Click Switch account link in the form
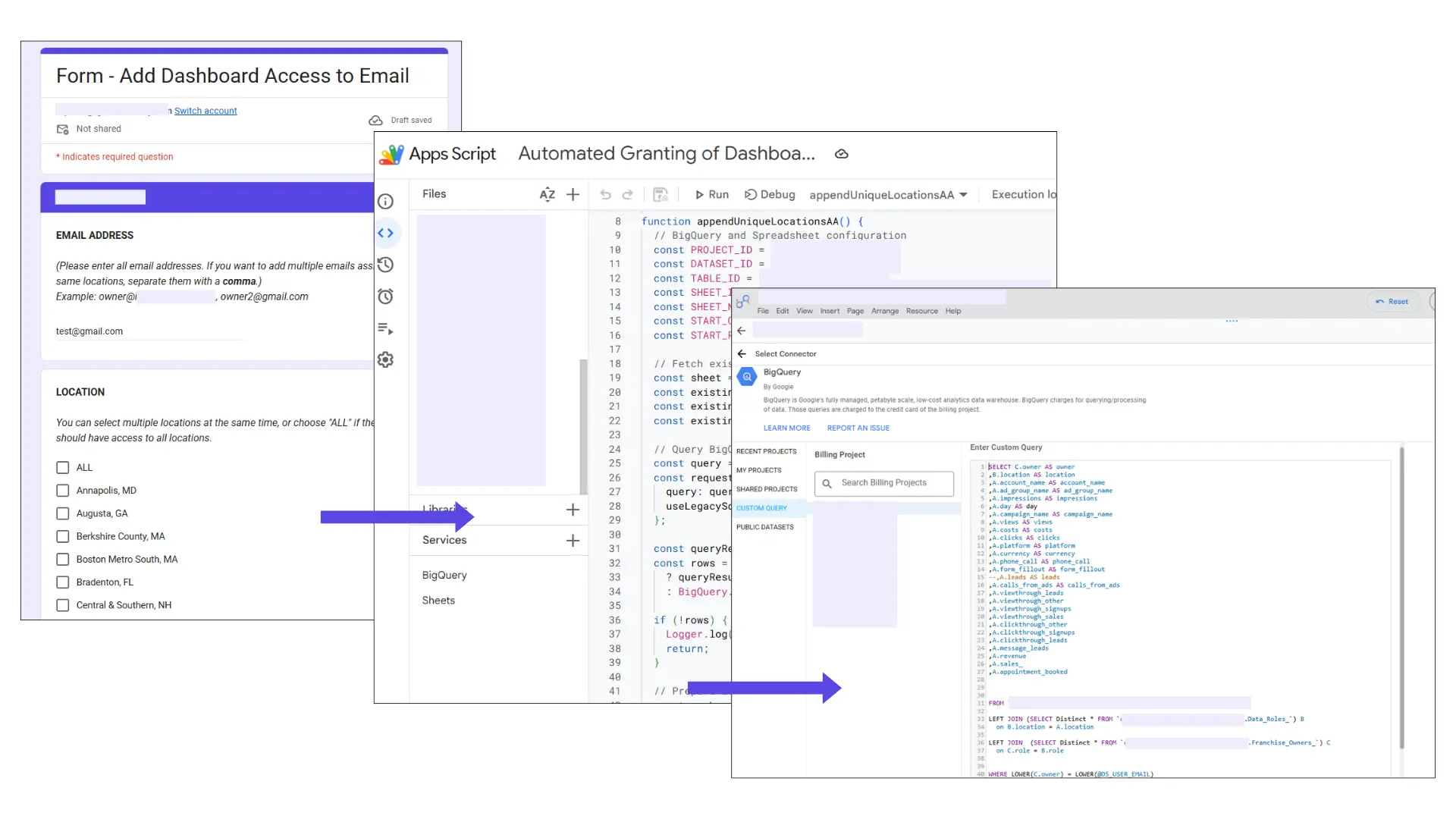The width and height of the screenshot is (1456, 819). pyautogui.click(x=206, y=111)
